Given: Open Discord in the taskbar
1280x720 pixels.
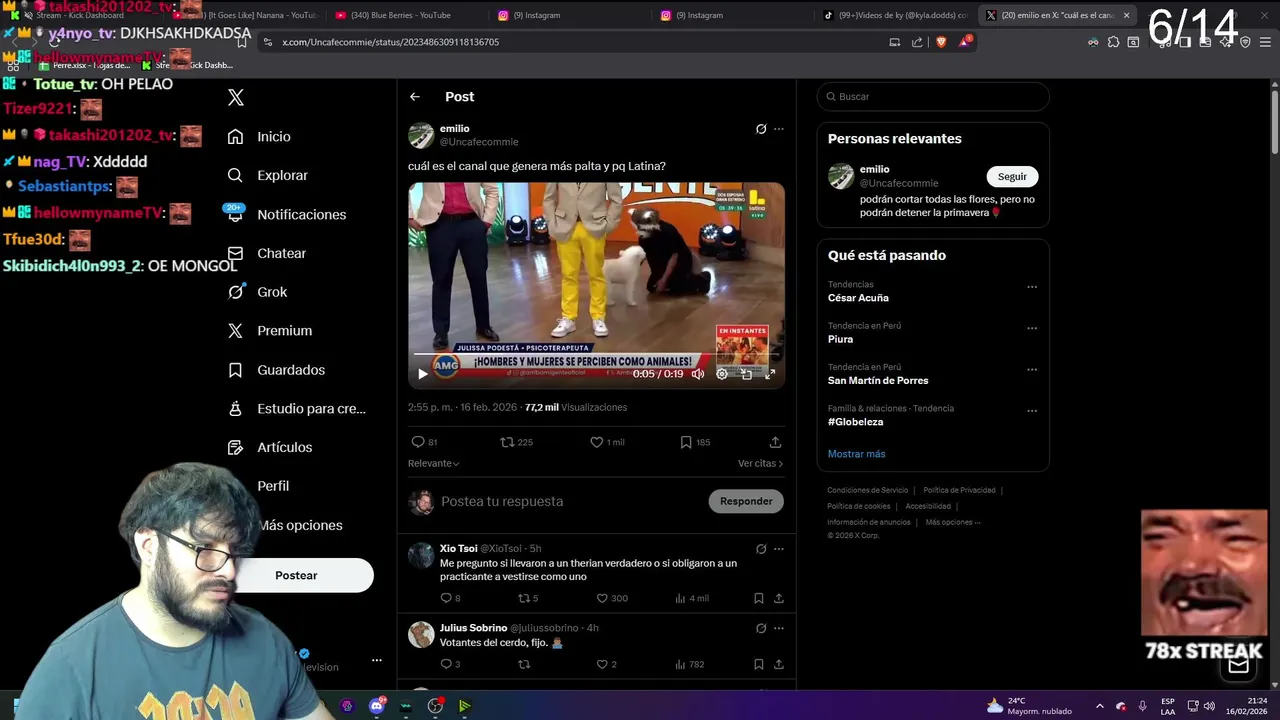Looking at the screenshot, I should coord(377,706).
